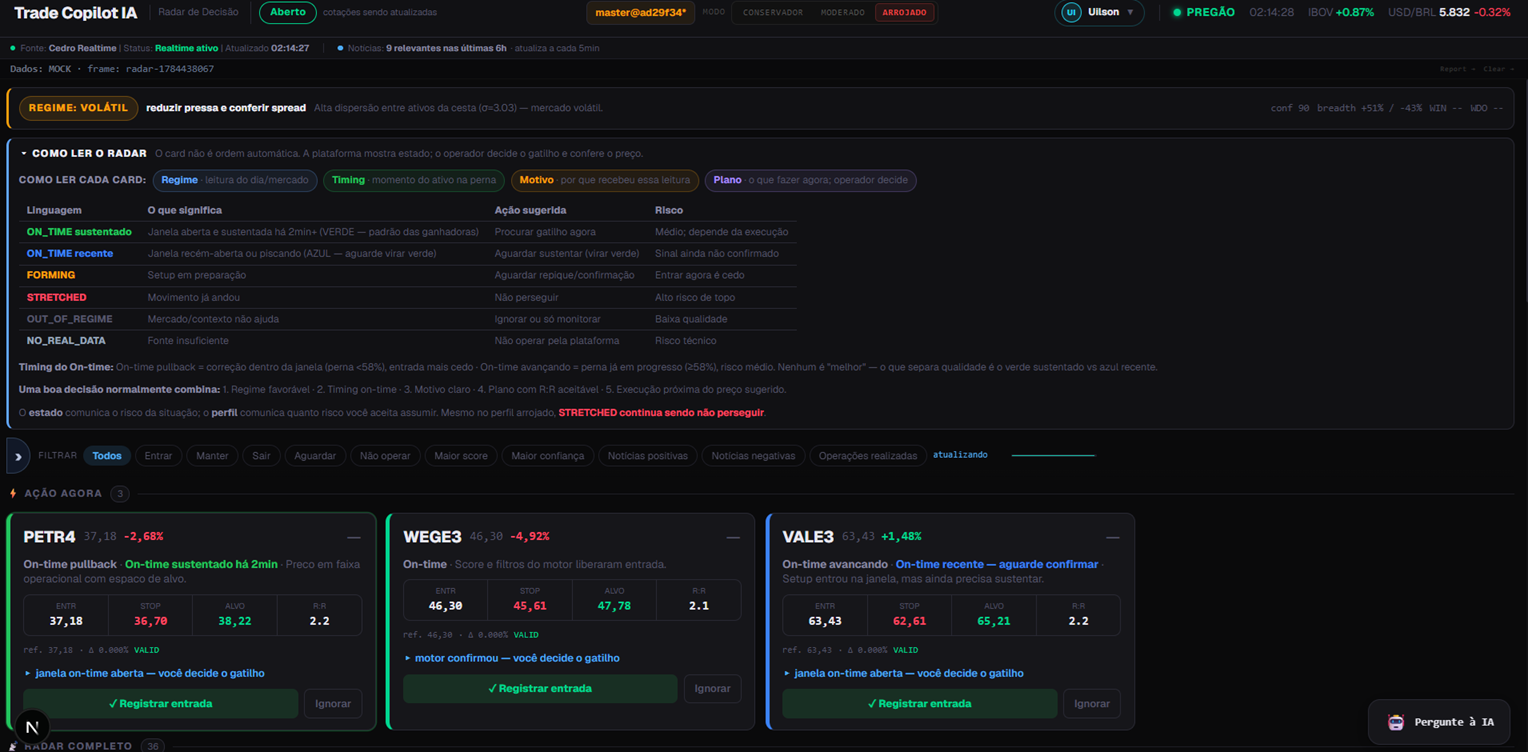Select the Arrojado risk mode
The image size is (1528, 752).
click(x=904, y=13)
